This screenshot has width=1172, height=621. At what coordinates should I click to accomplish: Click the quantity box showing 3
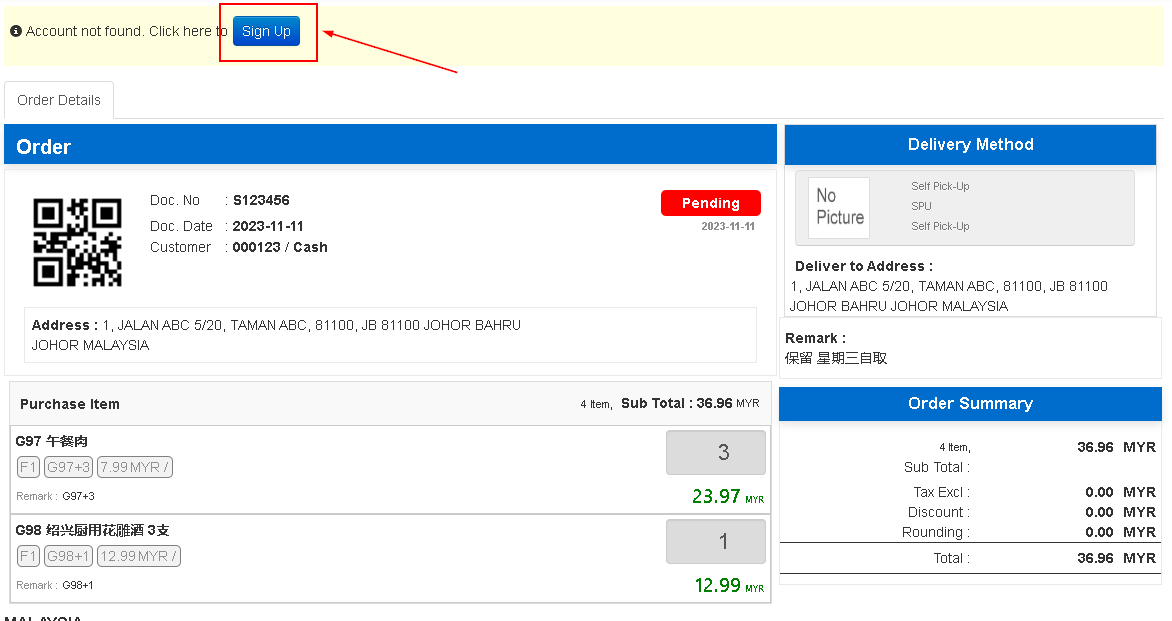pyautogui.click(x=716, y=453)
